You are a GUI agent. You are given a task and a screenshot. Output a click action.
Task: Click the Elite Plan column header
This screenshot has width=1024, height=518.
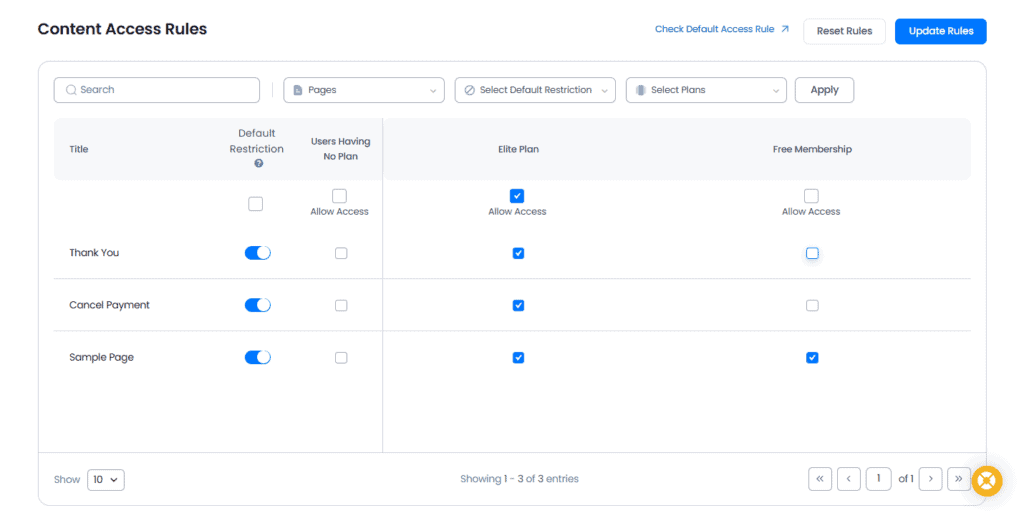519,149
